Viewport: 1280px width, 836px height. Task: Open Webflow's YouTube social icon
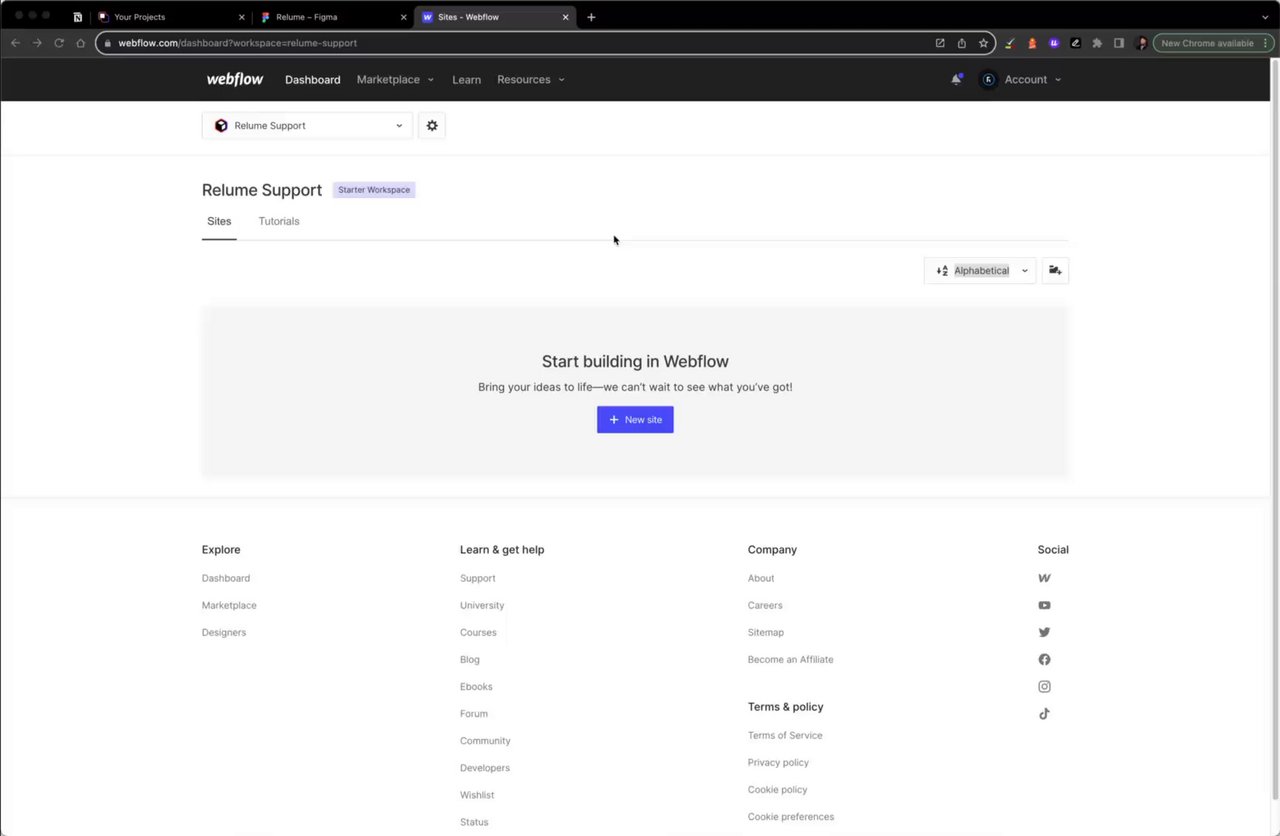click(1044, 606)
